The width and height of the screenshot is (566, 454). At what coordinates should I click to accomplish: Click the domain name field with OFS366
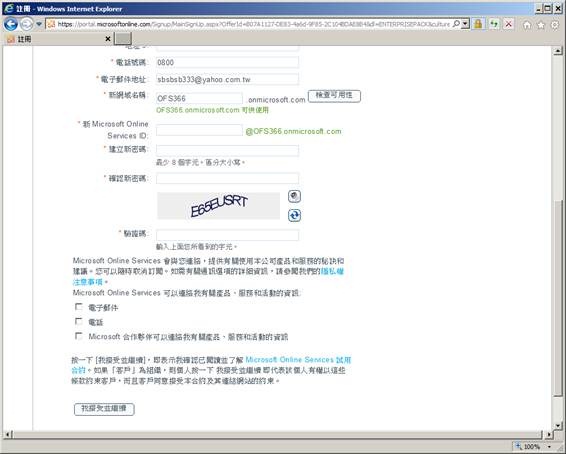point(199,98)
